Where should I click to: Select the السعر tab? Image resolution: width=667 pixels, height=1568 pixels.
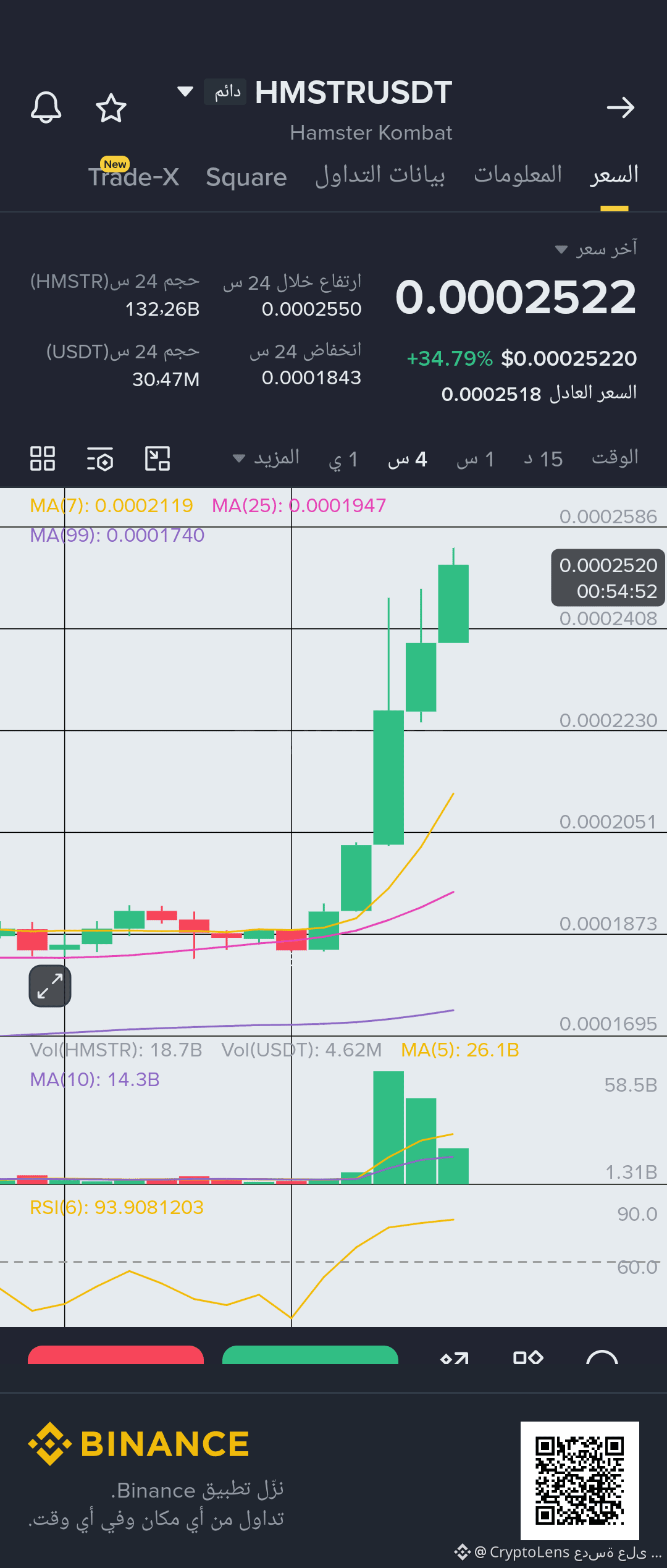614,175
